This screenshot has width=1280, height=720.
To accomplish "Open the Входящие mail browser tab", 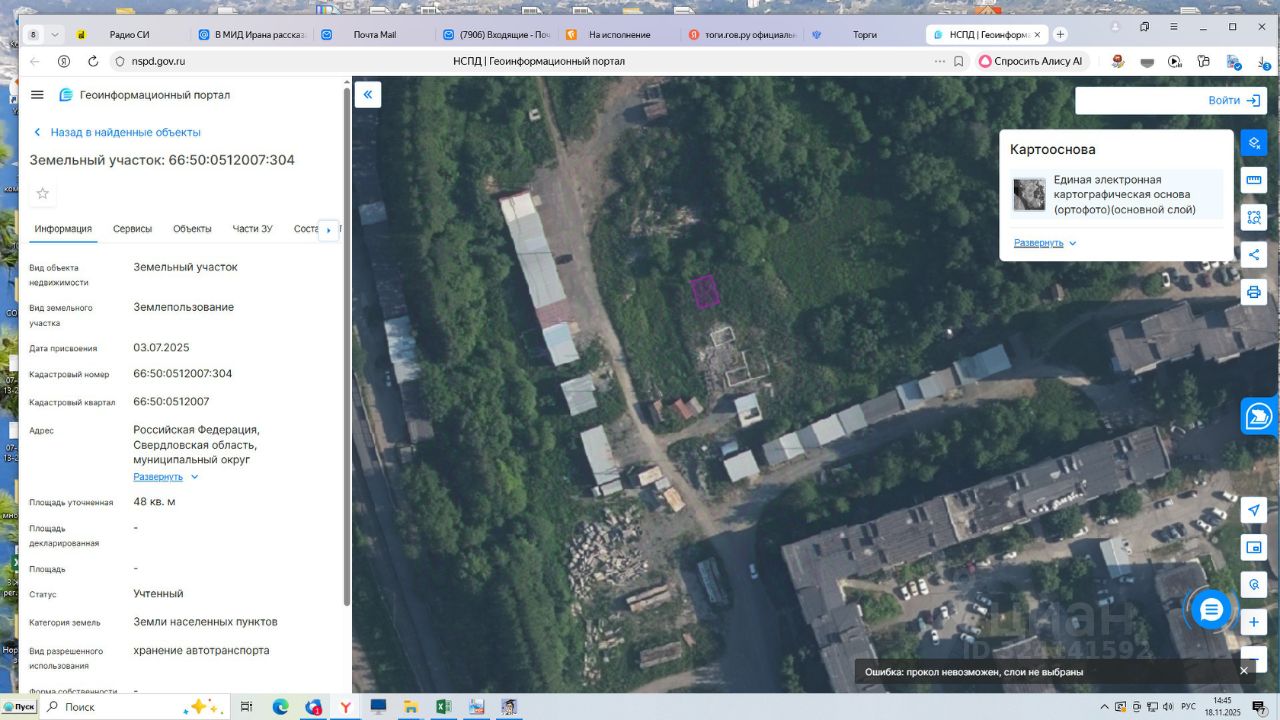I will pos(496,34).
